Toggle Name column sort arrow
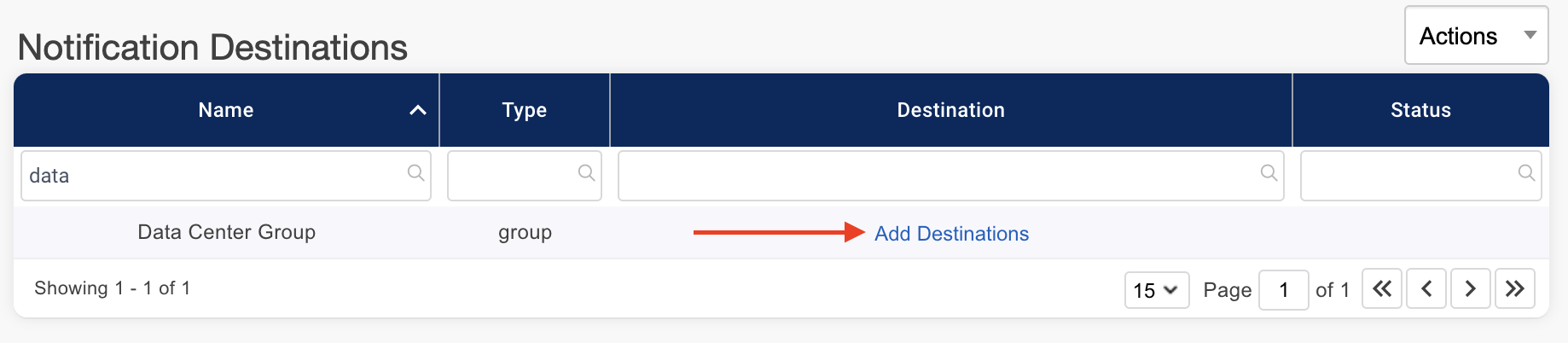The height and width of the screenshot is (343, 1568). point(417,110)
